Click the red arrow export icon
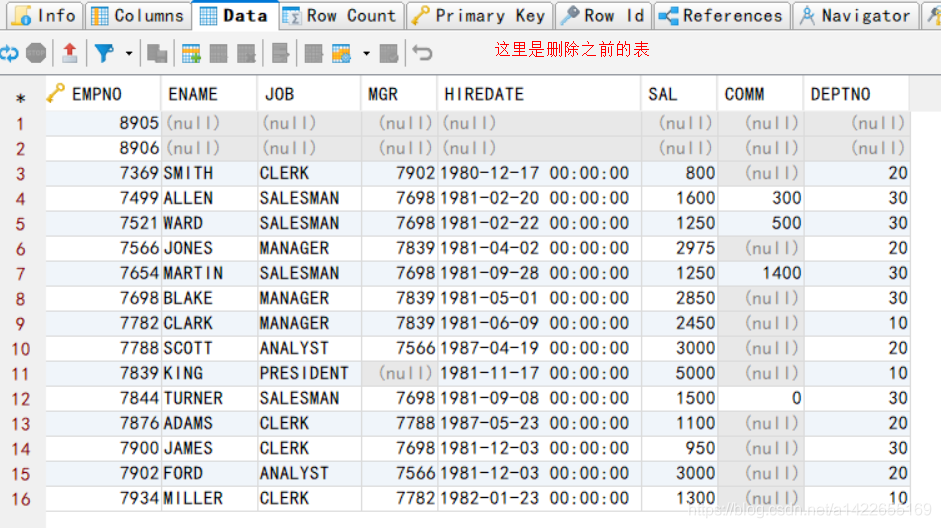The height and width of the screenshot is (528, 941). click(70, 53)
